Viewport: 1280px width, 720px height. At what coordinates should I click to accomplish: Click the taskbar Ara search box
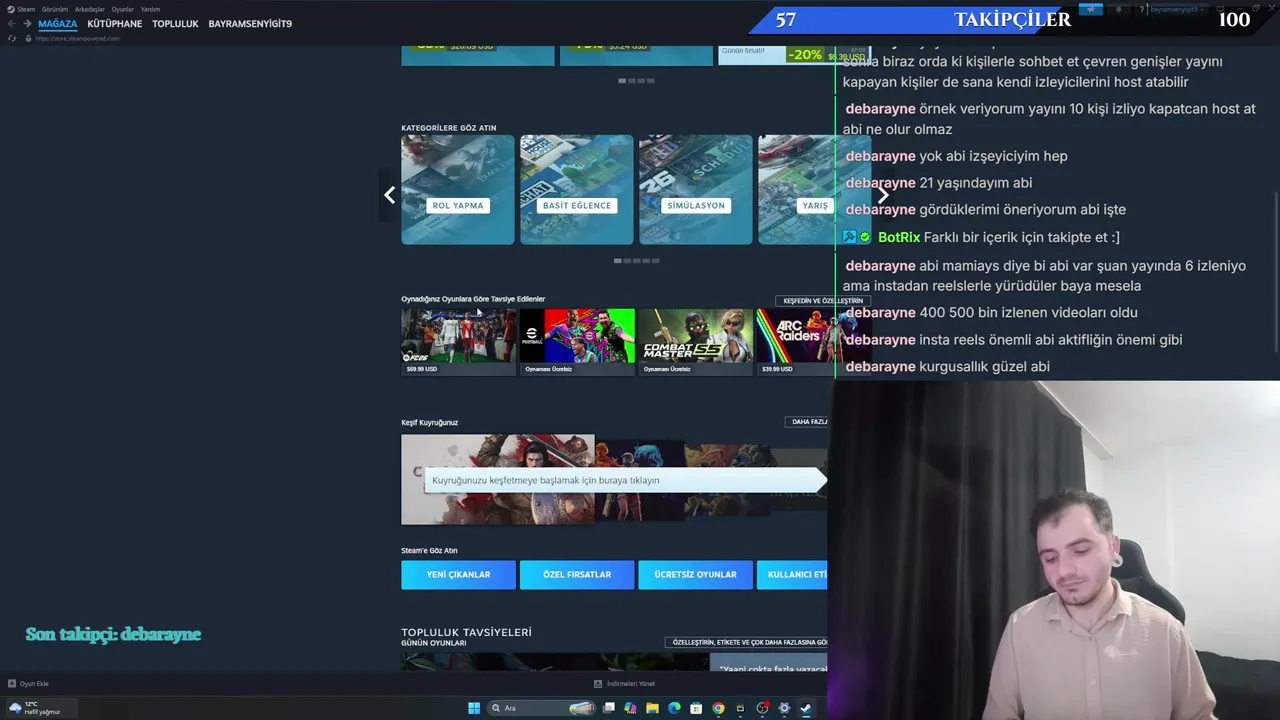(541, 708)
